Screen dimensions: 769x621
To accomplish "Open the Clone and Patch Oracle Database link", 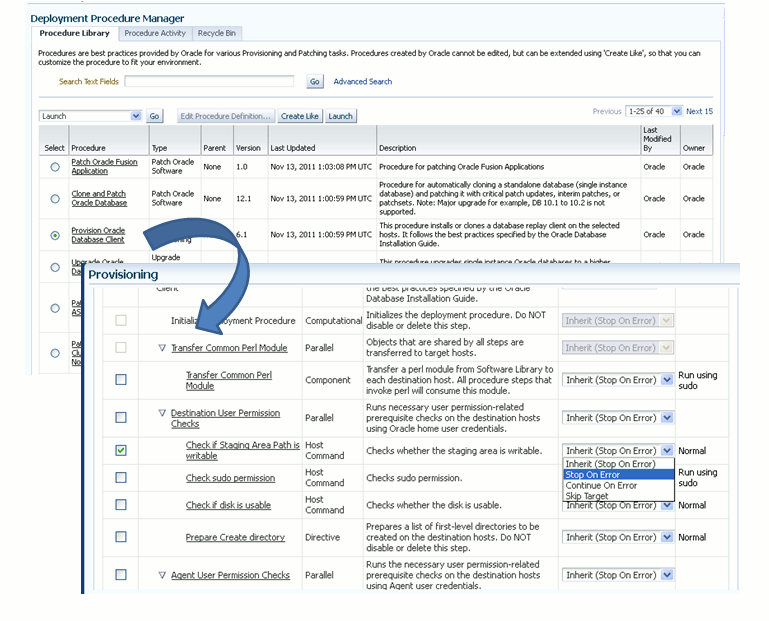I will 99,198.
